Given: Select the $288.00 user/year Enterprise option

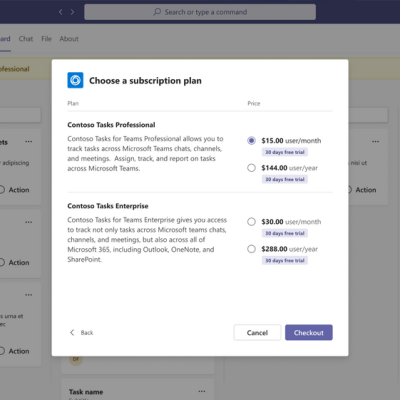Looking at the screenshot, I should pyautogui.click(x=251, y=249).
